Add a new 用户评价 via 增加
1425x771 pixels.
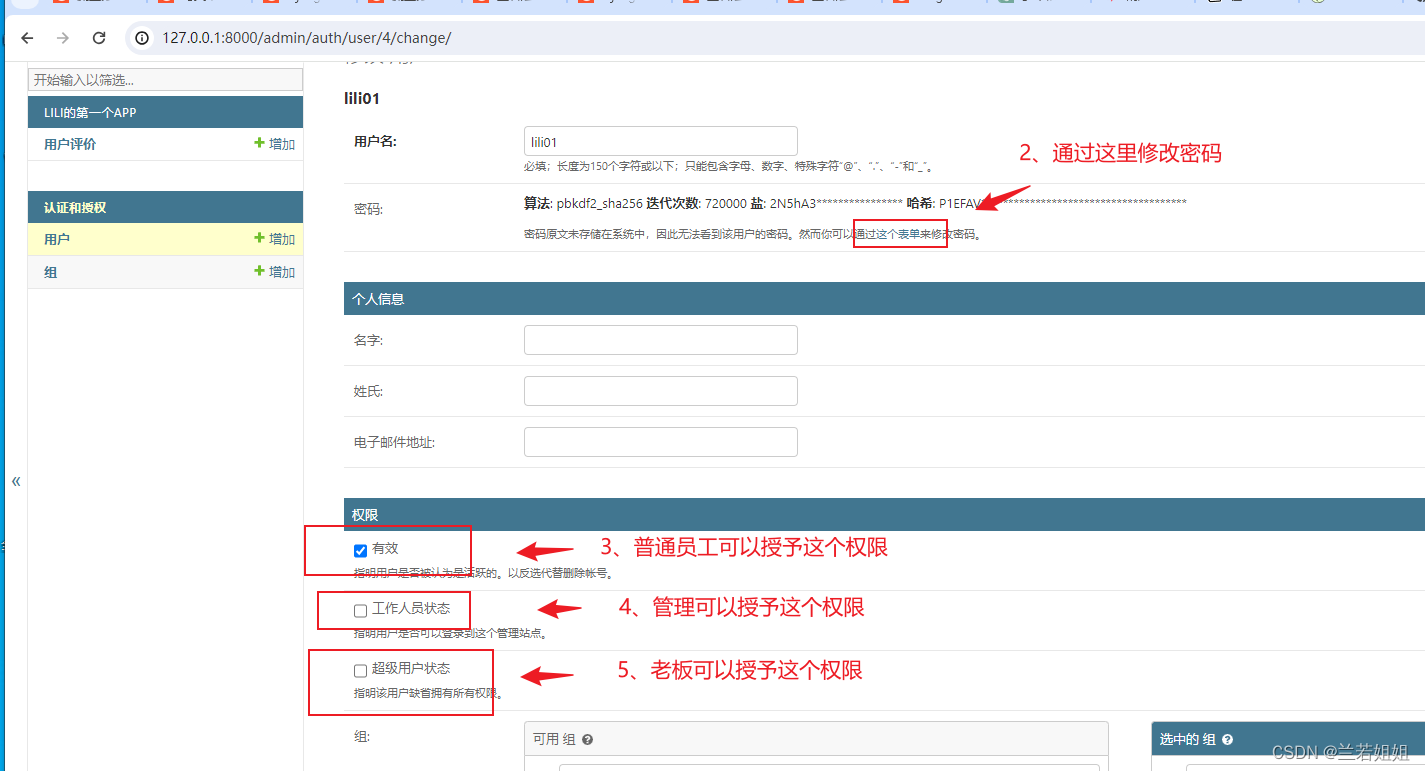(x=275, y=144)
